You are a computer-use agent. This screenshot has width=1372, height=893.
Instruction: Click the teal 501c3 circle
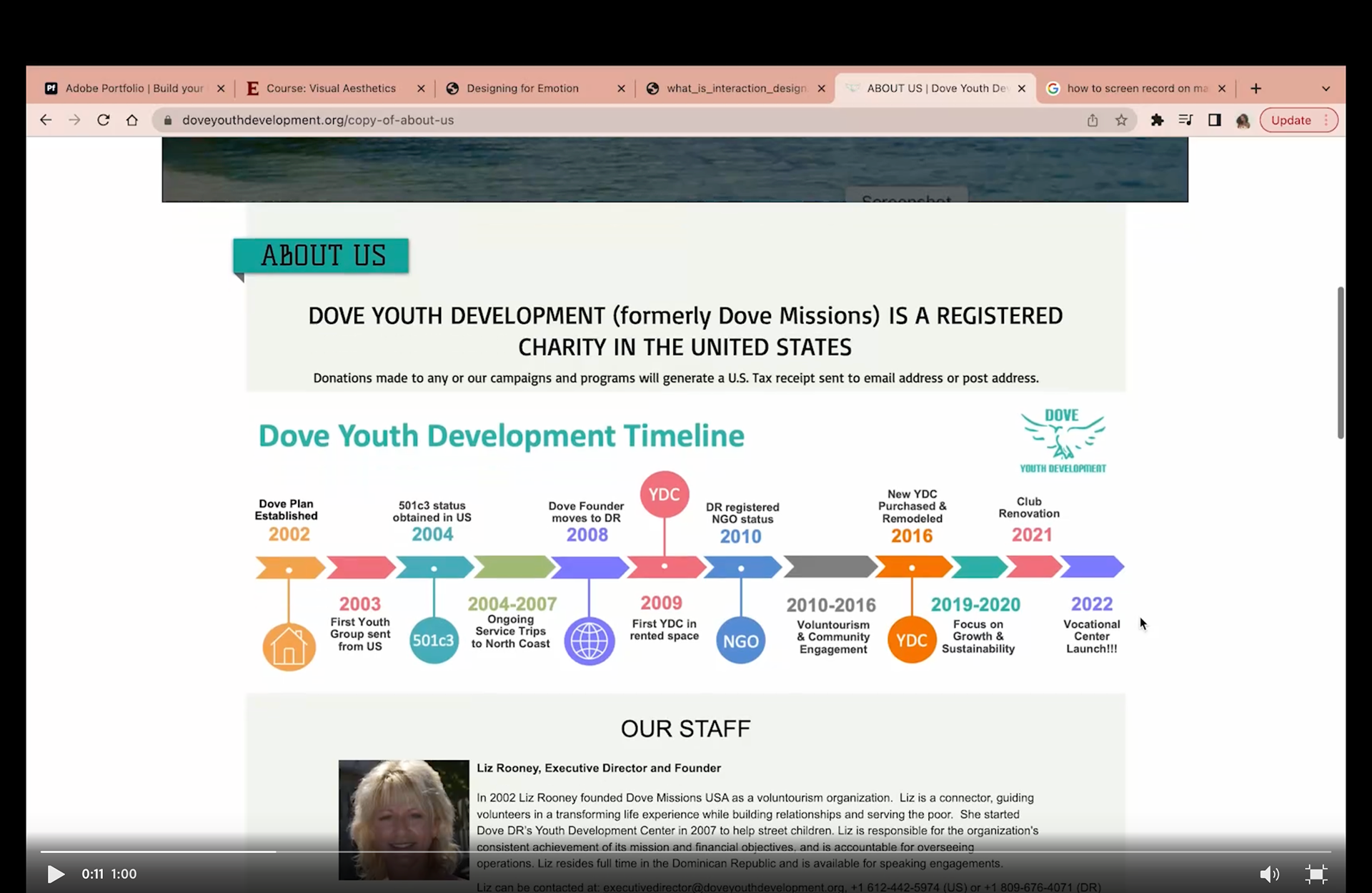pyautogui.click(x=434, y=640)
